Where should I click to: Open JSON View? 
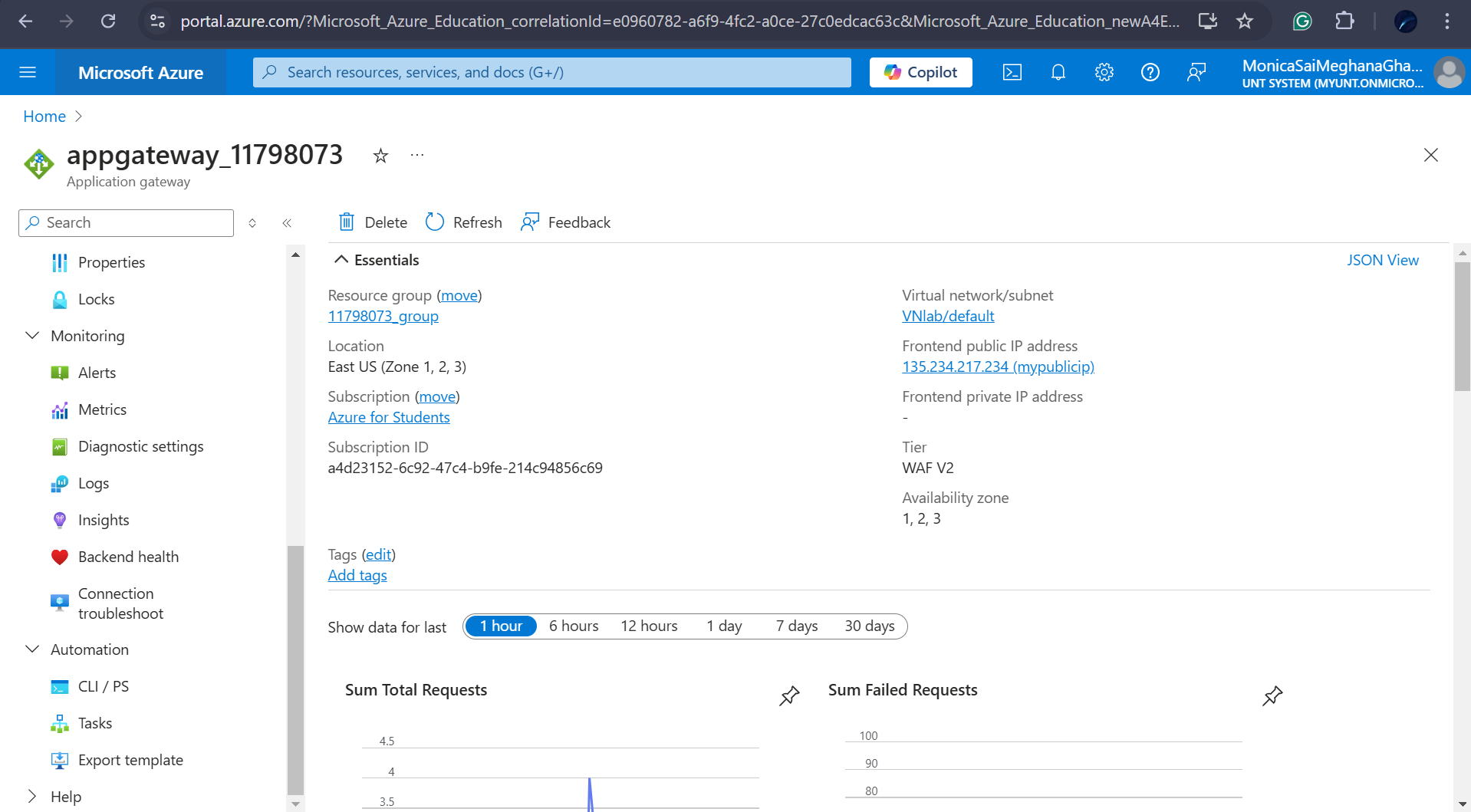[x=1383, y=260]
